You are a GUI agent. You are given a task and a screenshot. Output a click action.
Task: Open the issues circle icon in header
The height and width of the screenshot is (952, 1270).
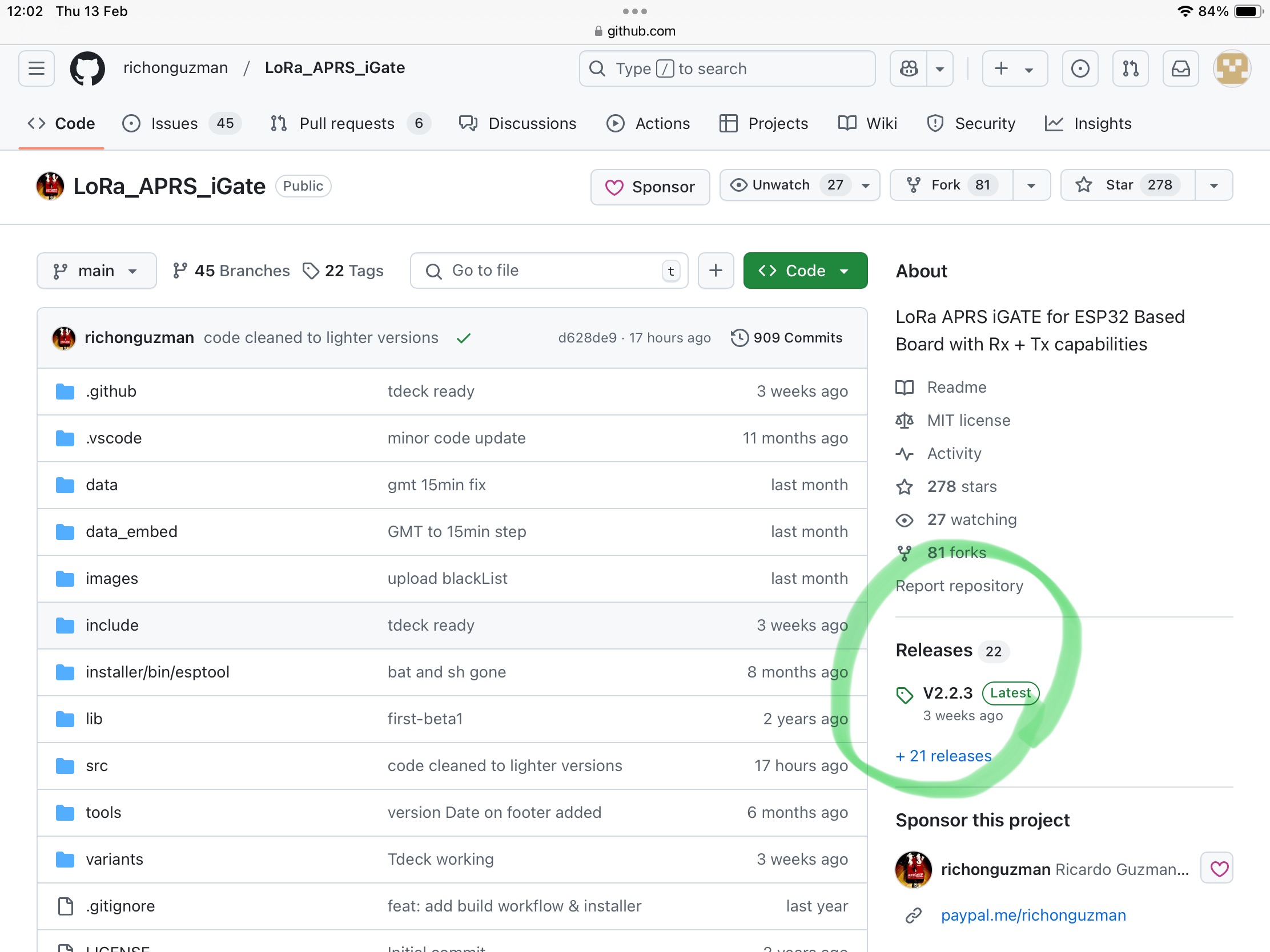tap(1080, 68)
